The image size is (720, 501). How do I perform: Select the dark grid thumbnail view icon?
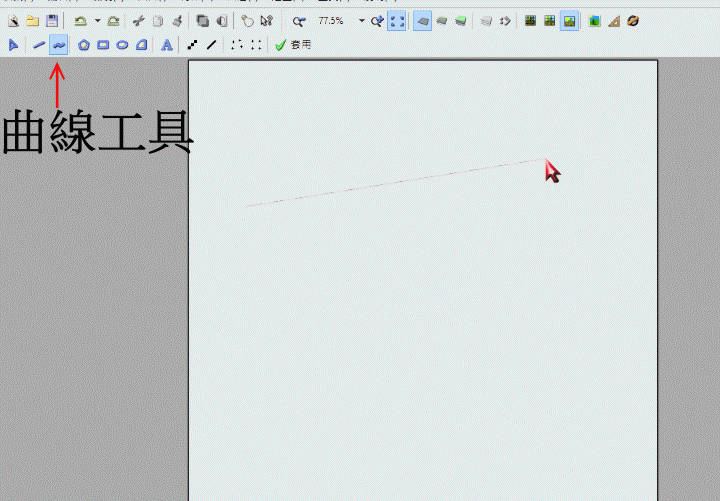click(530, 21)
